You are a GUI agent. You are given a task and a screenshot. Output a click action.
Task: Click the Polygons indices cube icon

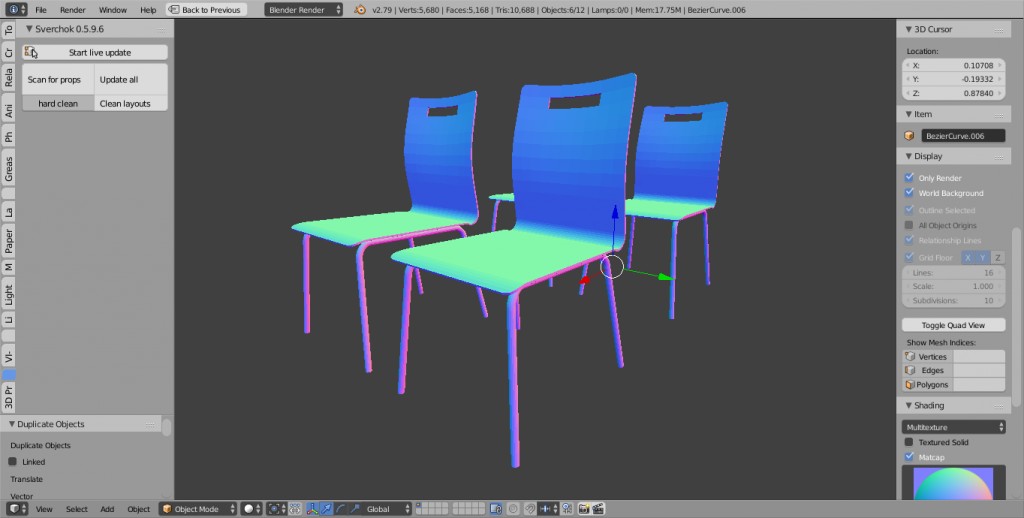[x=910, y=385]
